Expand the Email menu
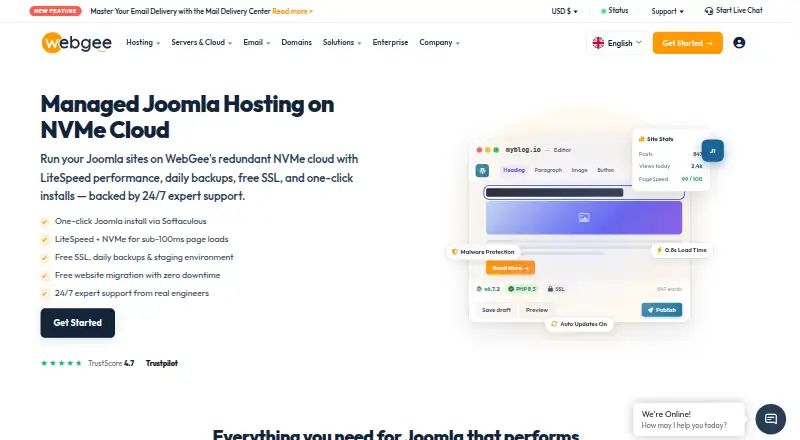This screenshot has height=440, width=800. [x=257, y=42]
